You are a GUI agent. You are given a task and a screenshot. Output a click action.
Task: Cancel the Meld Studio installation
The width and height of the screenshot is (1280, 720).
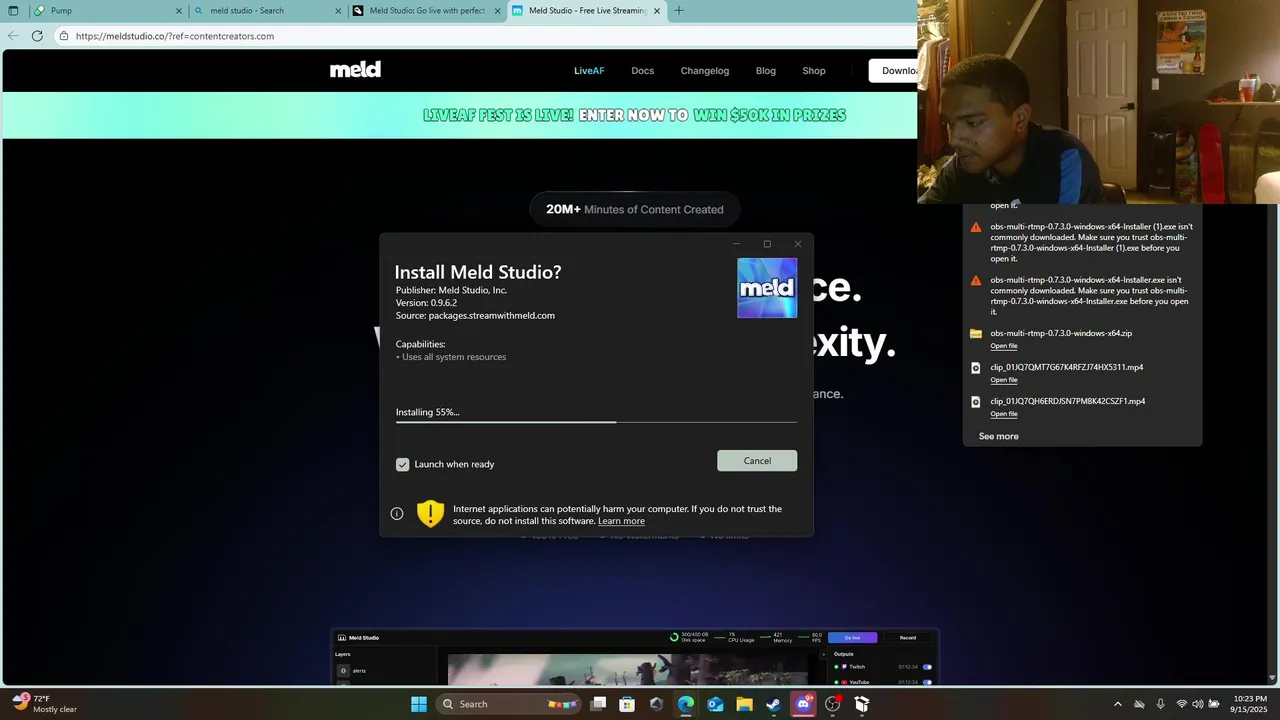coord(757,461)
